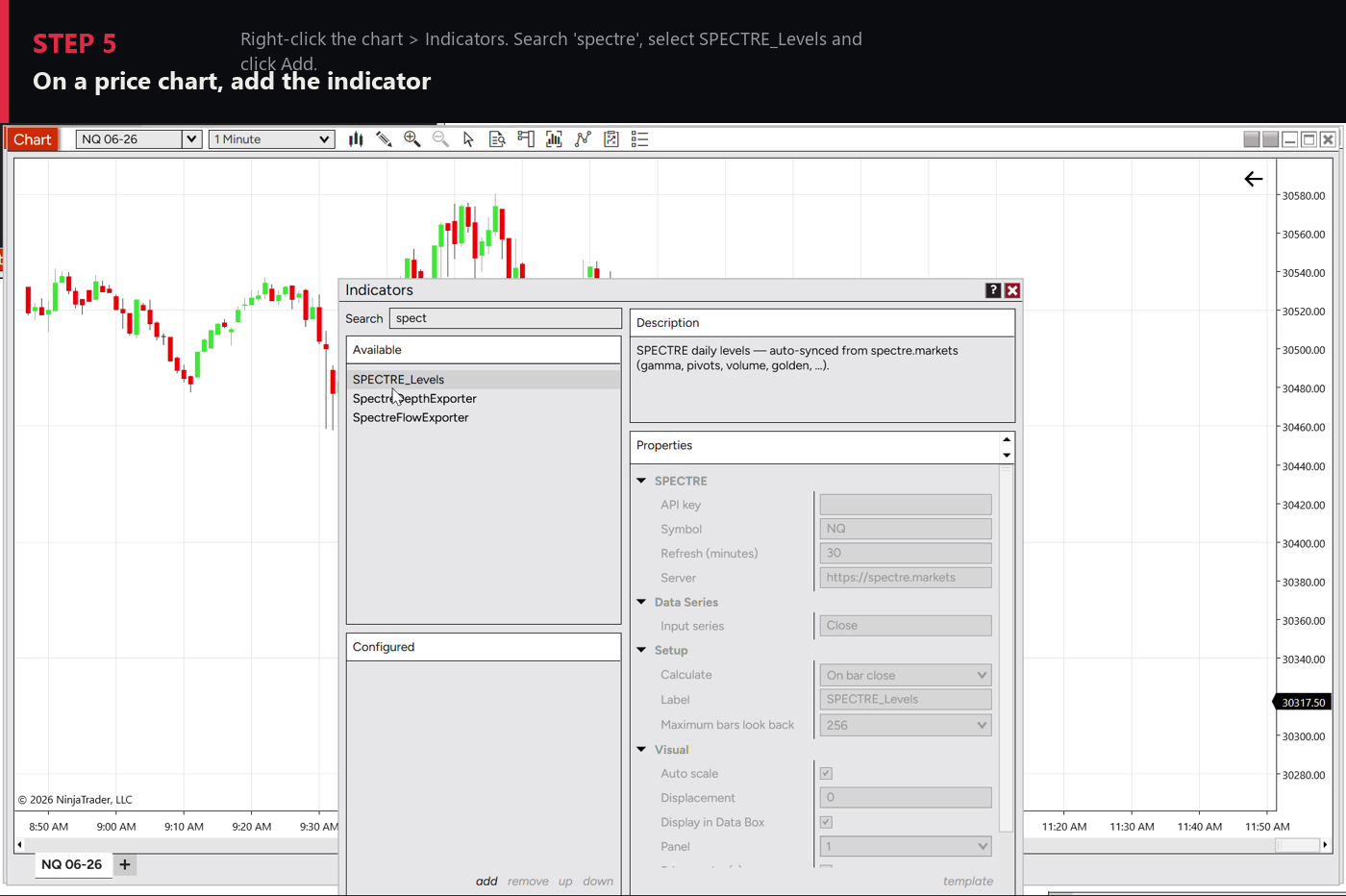Click Properties panel up arrow
This screenshot has height=896, width=1346.
pos(1007,439)
